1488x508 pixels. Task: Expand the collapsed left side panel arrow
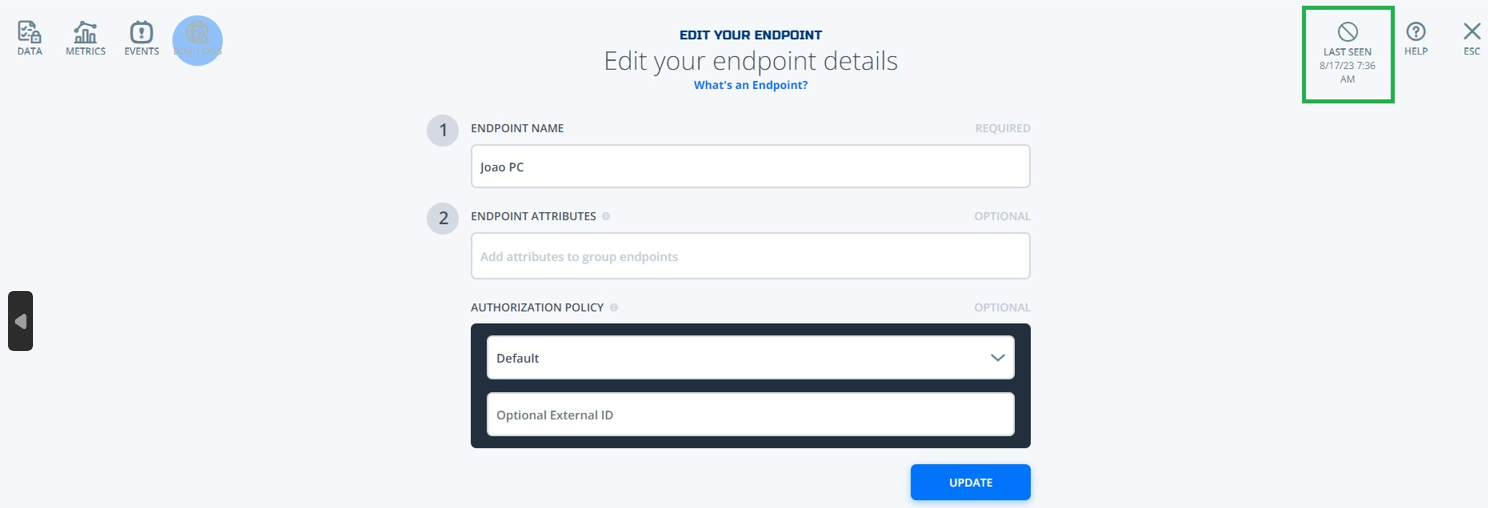(20, 321)
